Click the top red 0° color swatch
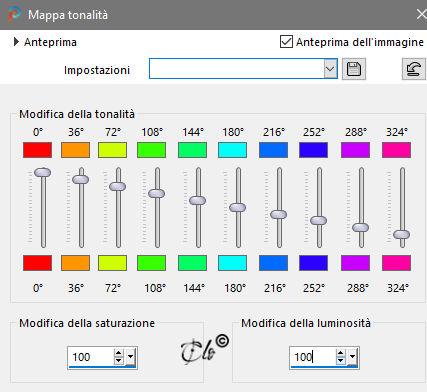427x392 pixels. point(37,150)
